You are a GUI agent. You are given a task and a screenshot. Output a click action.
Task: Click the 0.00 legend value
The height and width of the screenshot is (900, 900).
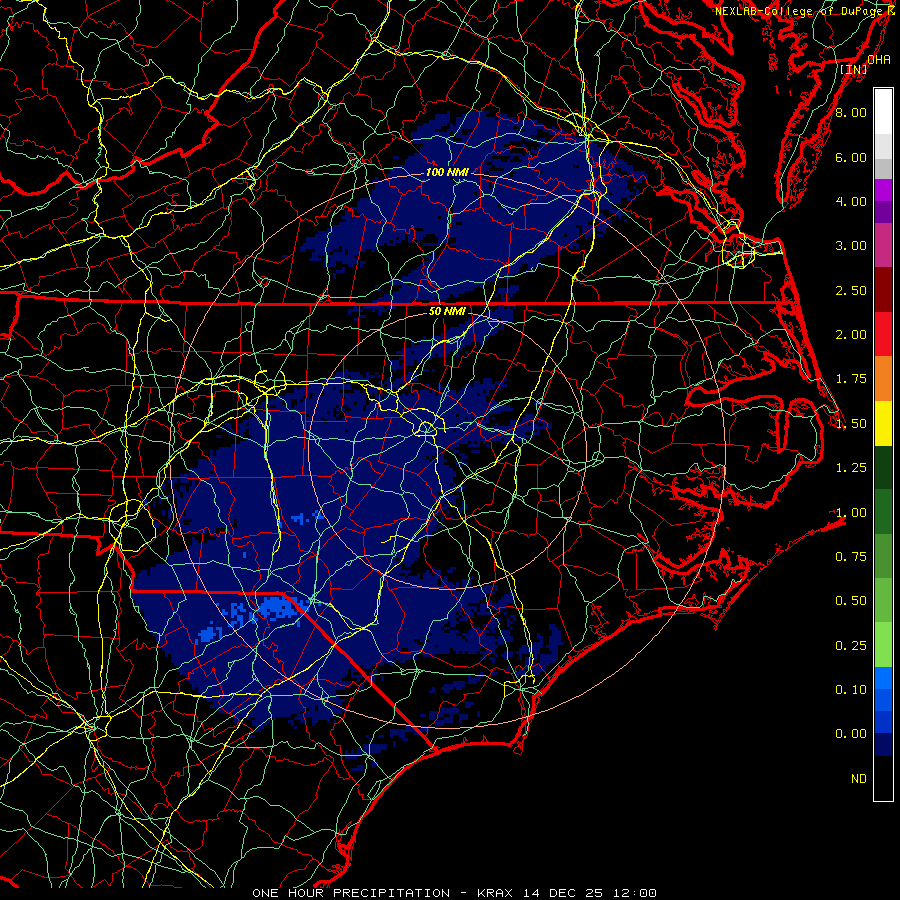coord(851,734)
